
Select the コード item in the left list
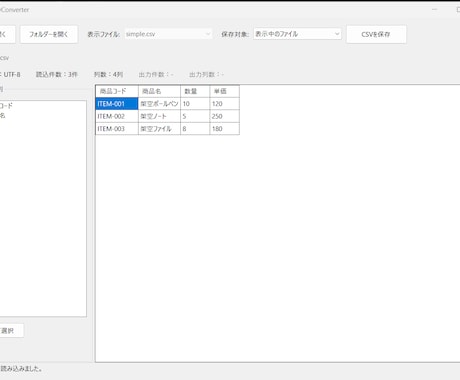[x=6, y=106]
